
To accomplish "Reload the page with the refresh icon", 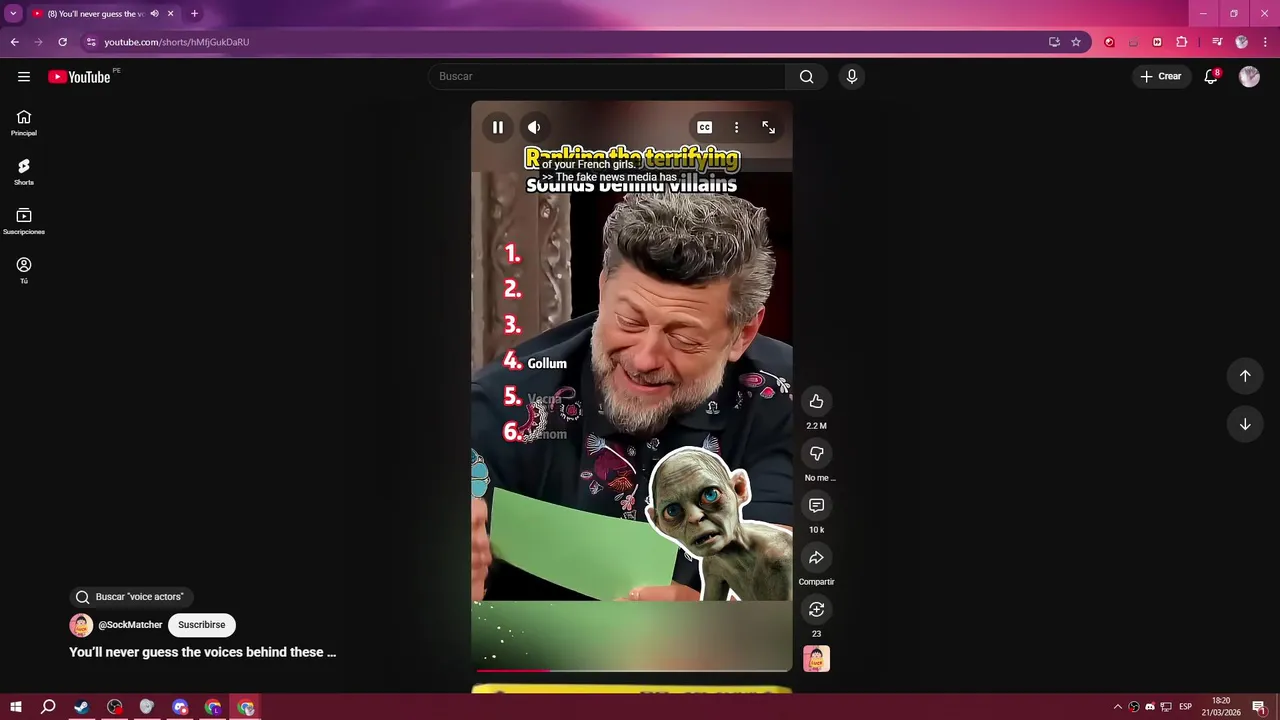I will tap(62, 42).
